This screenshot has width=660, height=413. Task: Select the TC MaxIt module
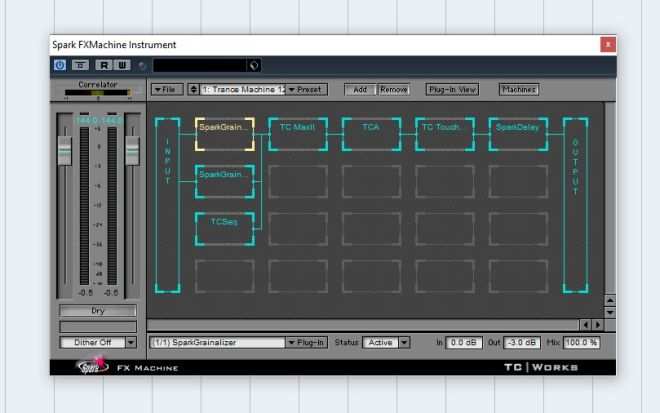298,134
